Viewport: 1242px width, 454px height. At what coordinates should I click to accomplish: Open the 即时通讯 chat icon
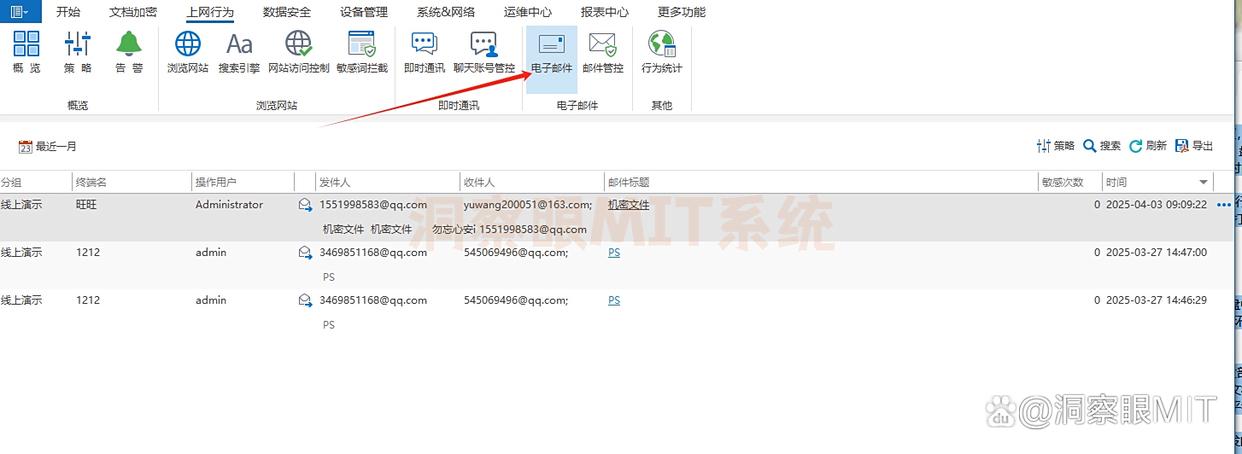point(424,51)
